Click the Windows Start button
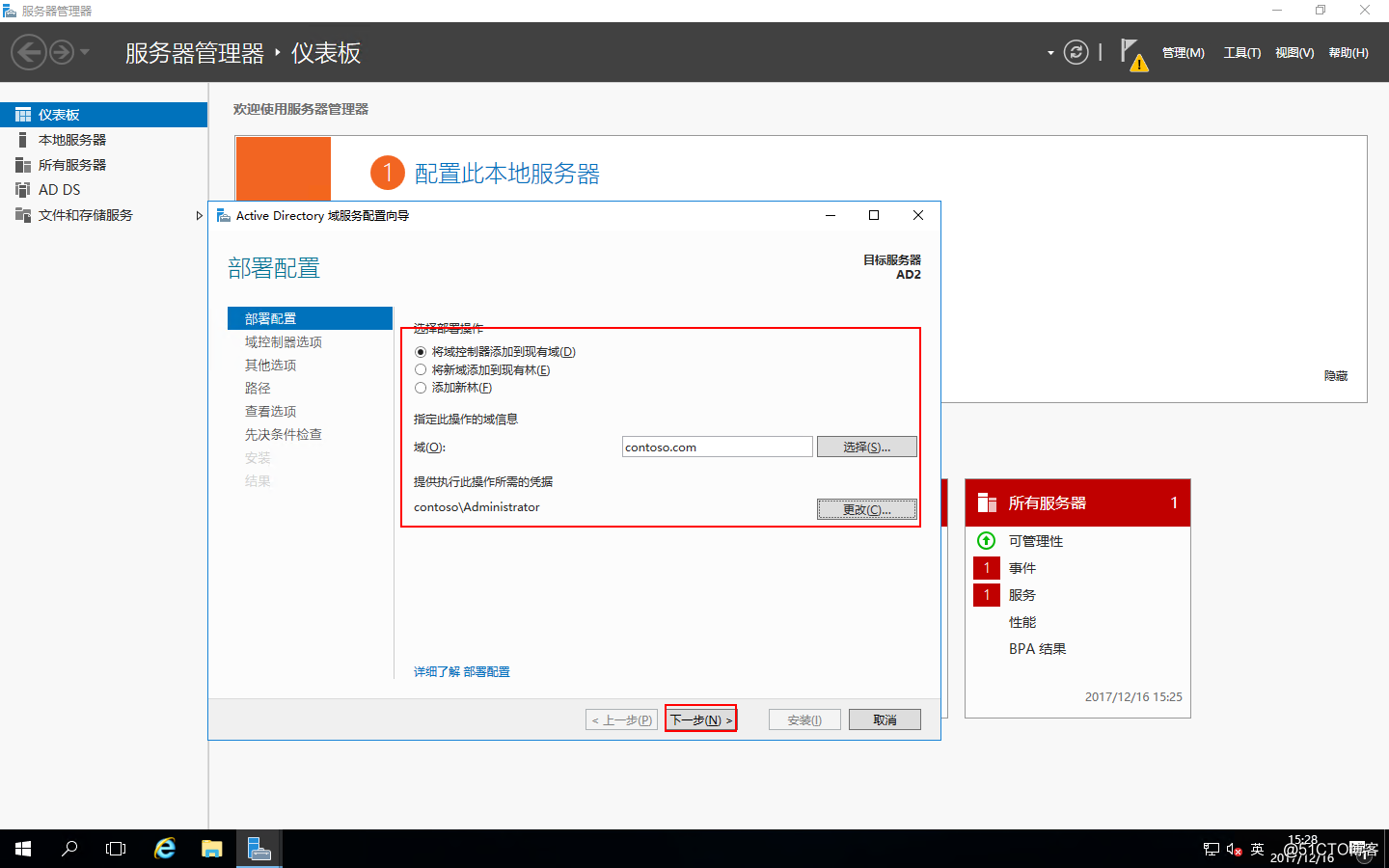 [23, 849]
